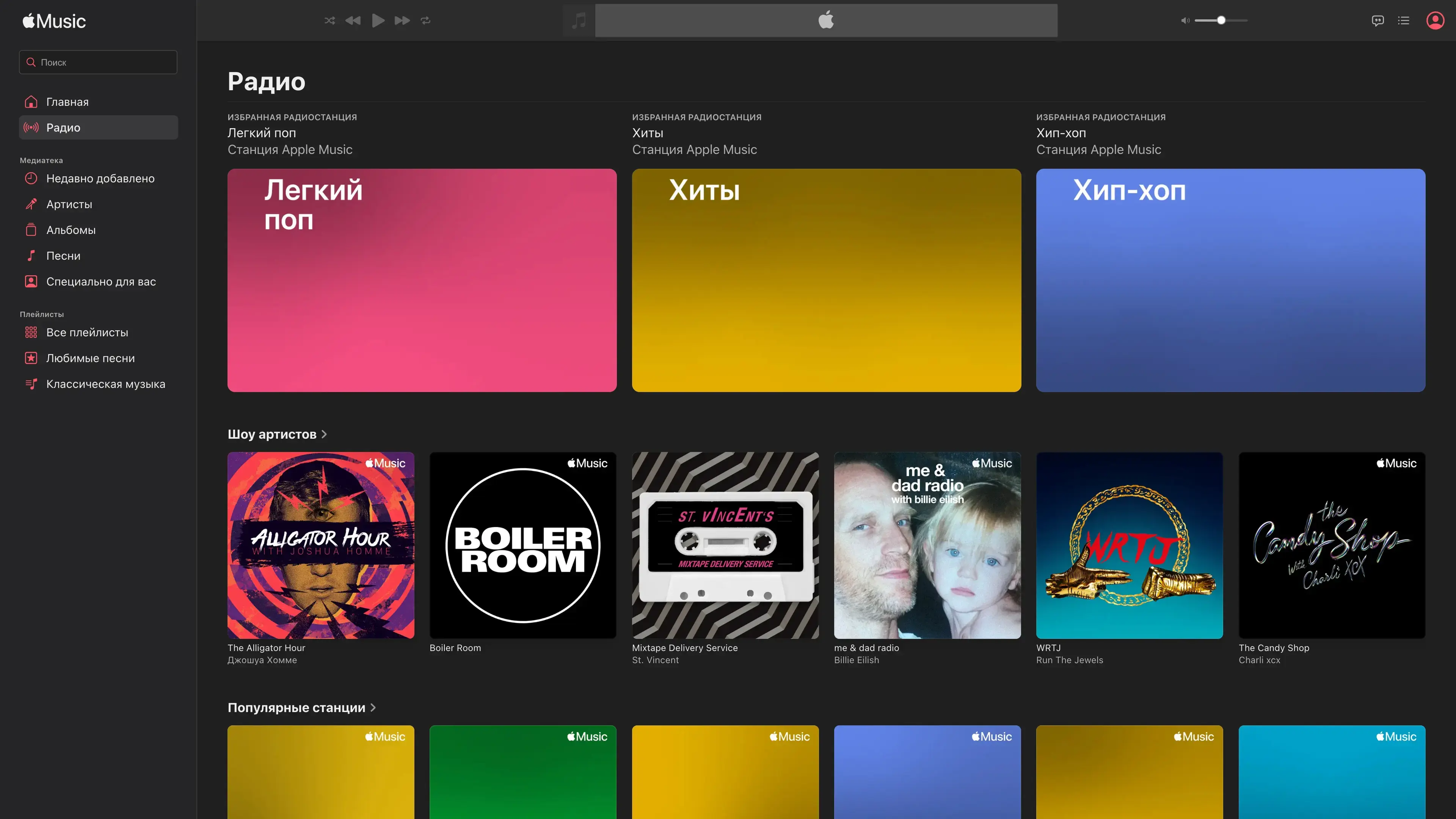Viewport: 1456px width, 819px height.
Task: Open the account profile icon
Action: click(1435, 20)
